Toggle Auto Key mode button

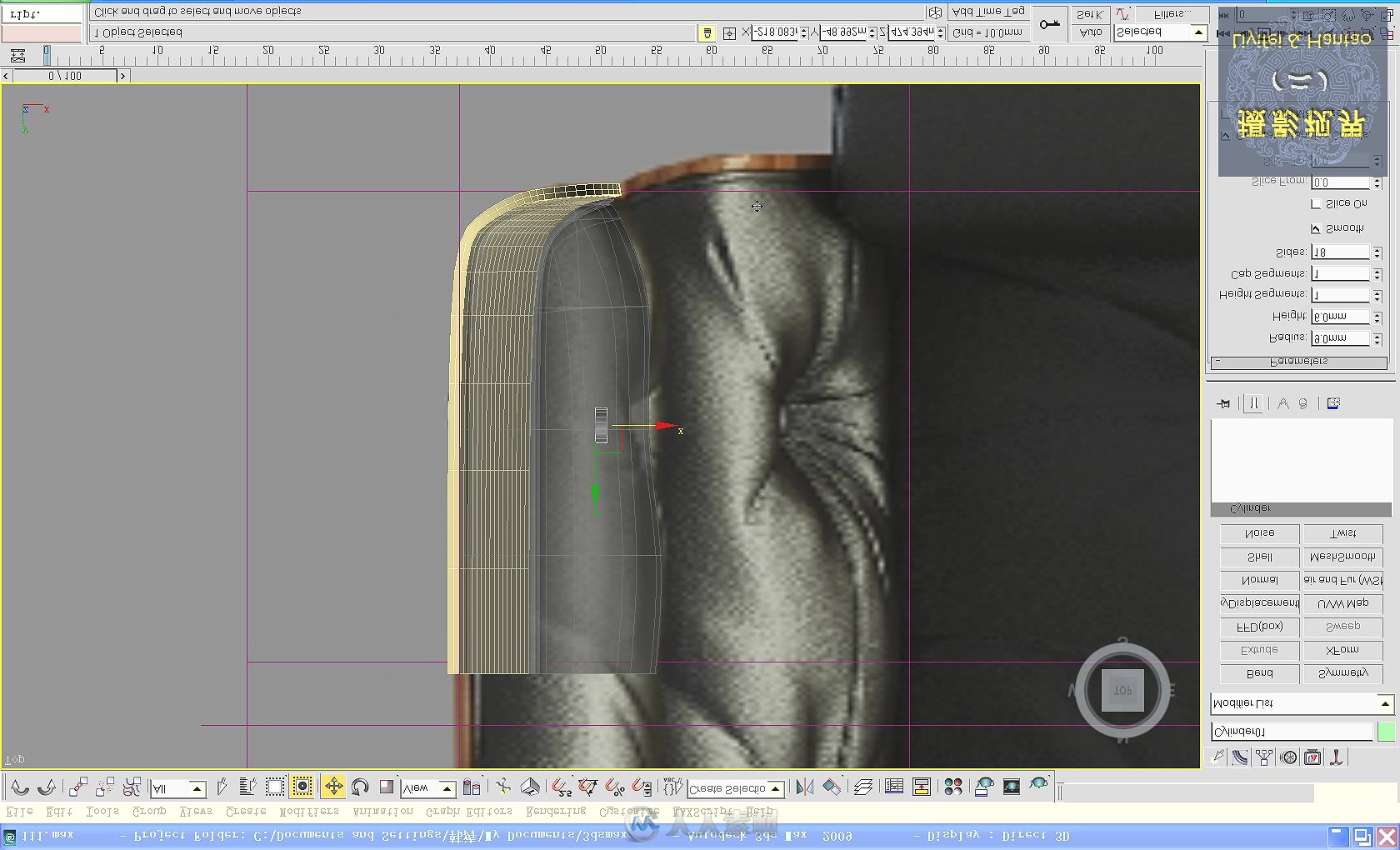click(1091, 32)
